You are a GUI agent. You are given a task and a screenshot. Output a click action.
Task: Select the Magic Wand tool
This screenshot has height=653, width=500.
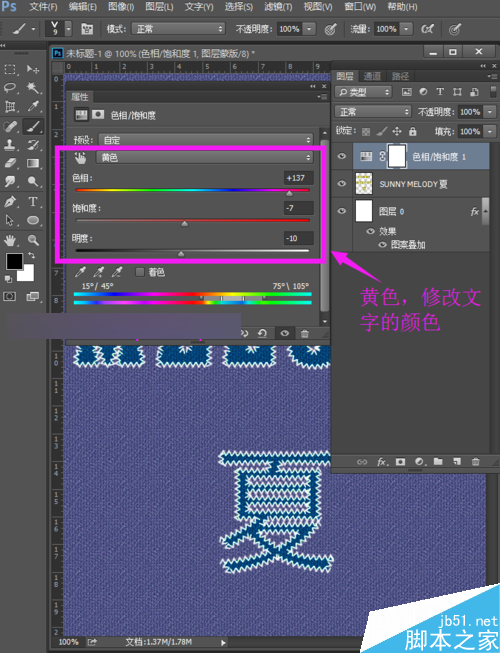coord(33,87)
